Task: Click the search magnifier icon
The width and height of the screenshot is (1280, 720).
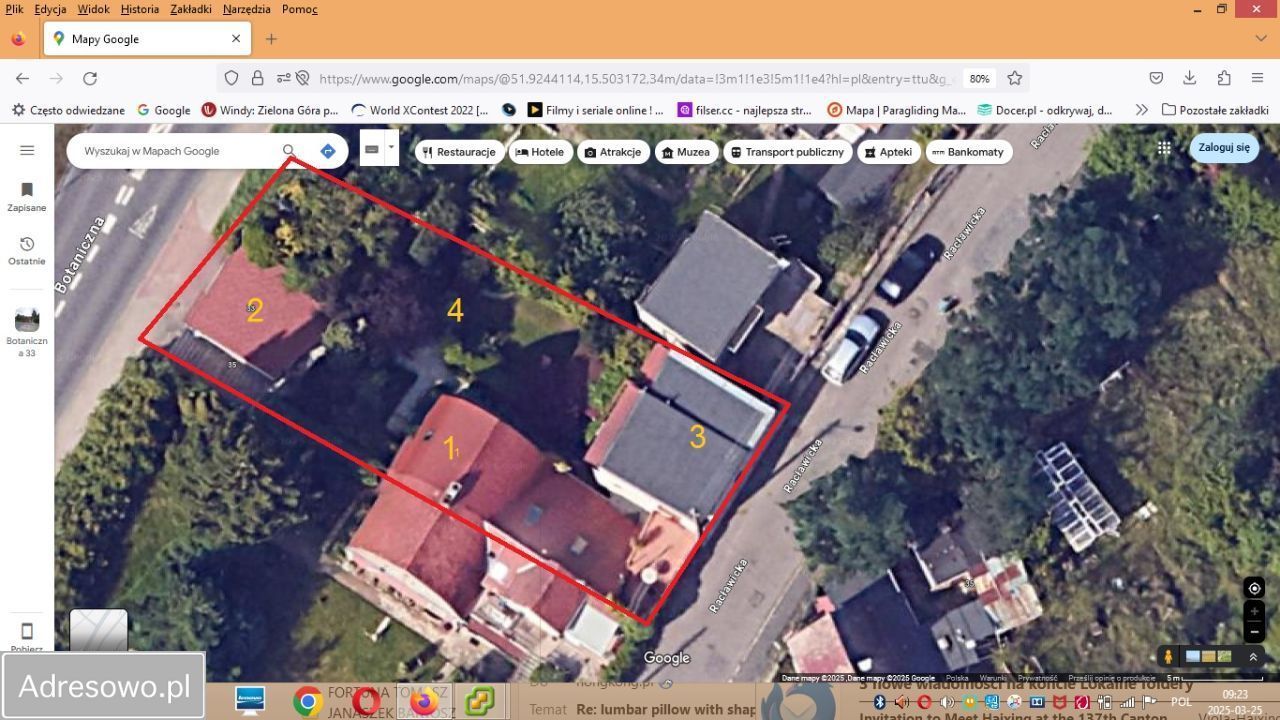Action: click(288, 150)
